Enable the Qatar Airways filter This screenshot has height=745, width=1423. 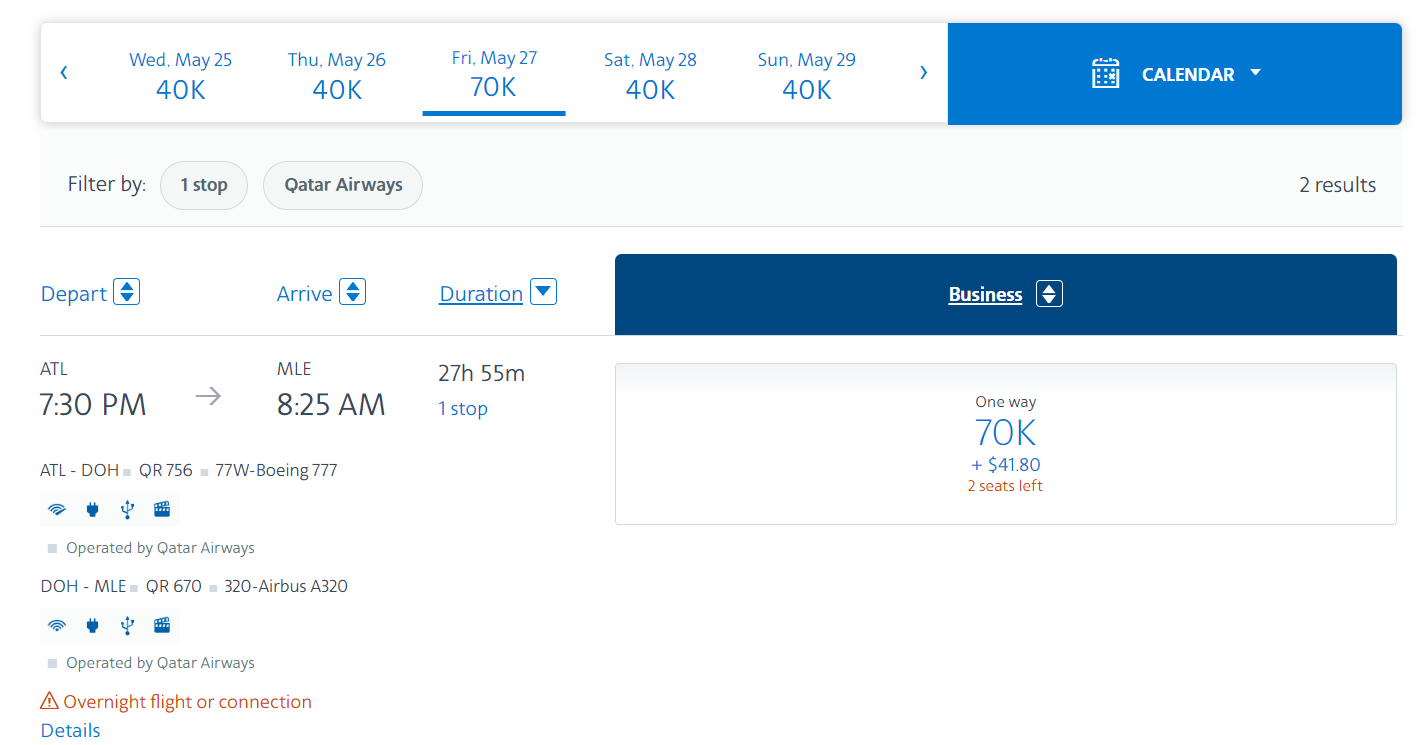pyautogui.click(x=342, y=185)
